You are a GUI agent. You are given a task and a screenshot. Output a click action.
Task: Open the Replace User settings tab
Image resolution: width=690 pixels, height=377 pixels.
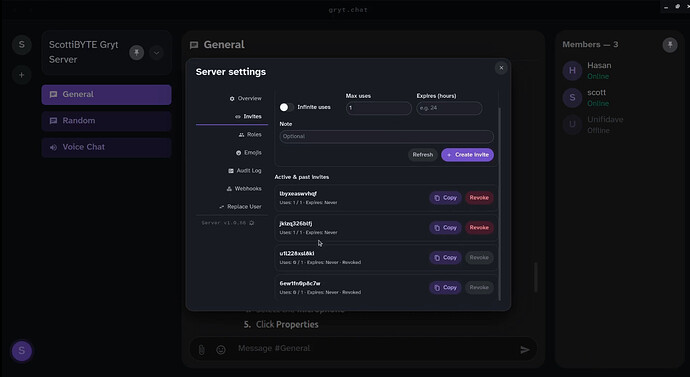click(240, 207)
